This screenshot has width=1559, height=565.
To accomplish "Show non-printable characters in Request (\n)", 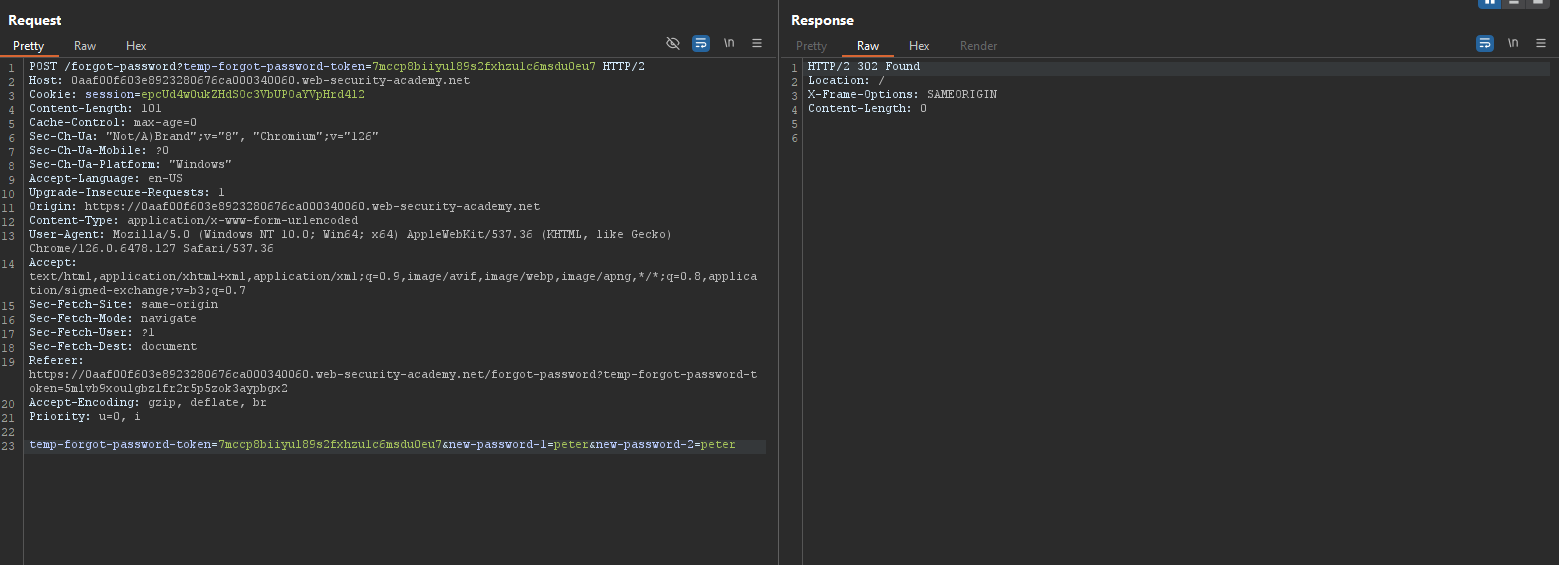I will pyautogui.click(x=729, y=44).
